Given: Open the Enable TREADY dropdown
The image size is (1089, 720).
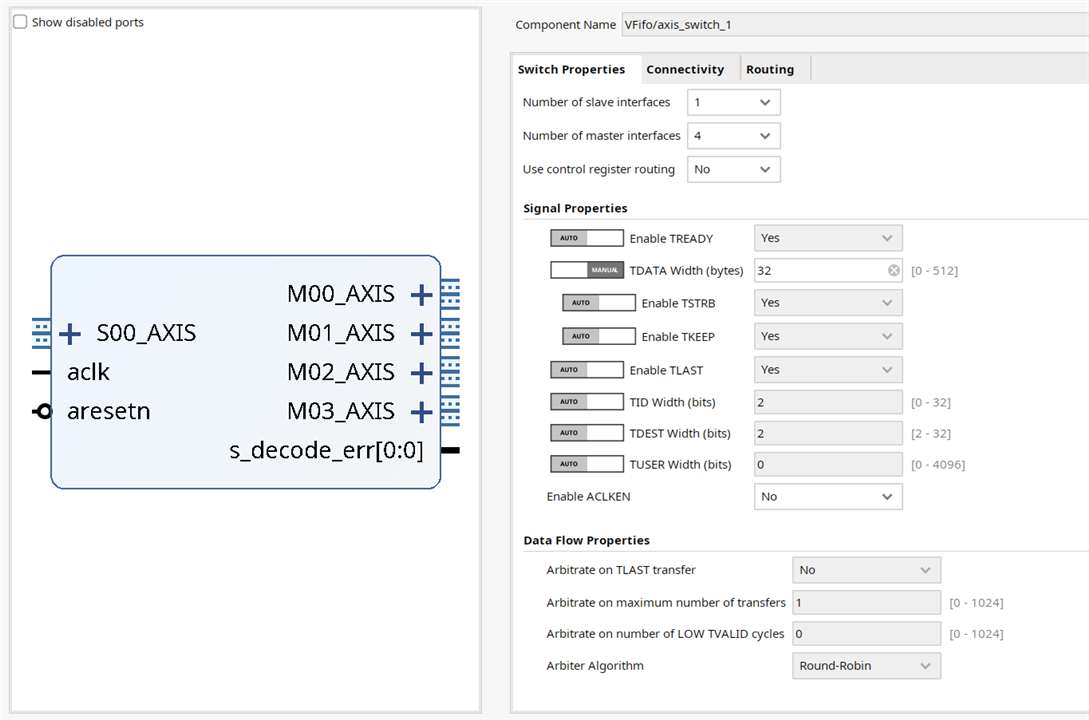Looking at the screenshot, I should pyautogui.click(x=828, y=238).
